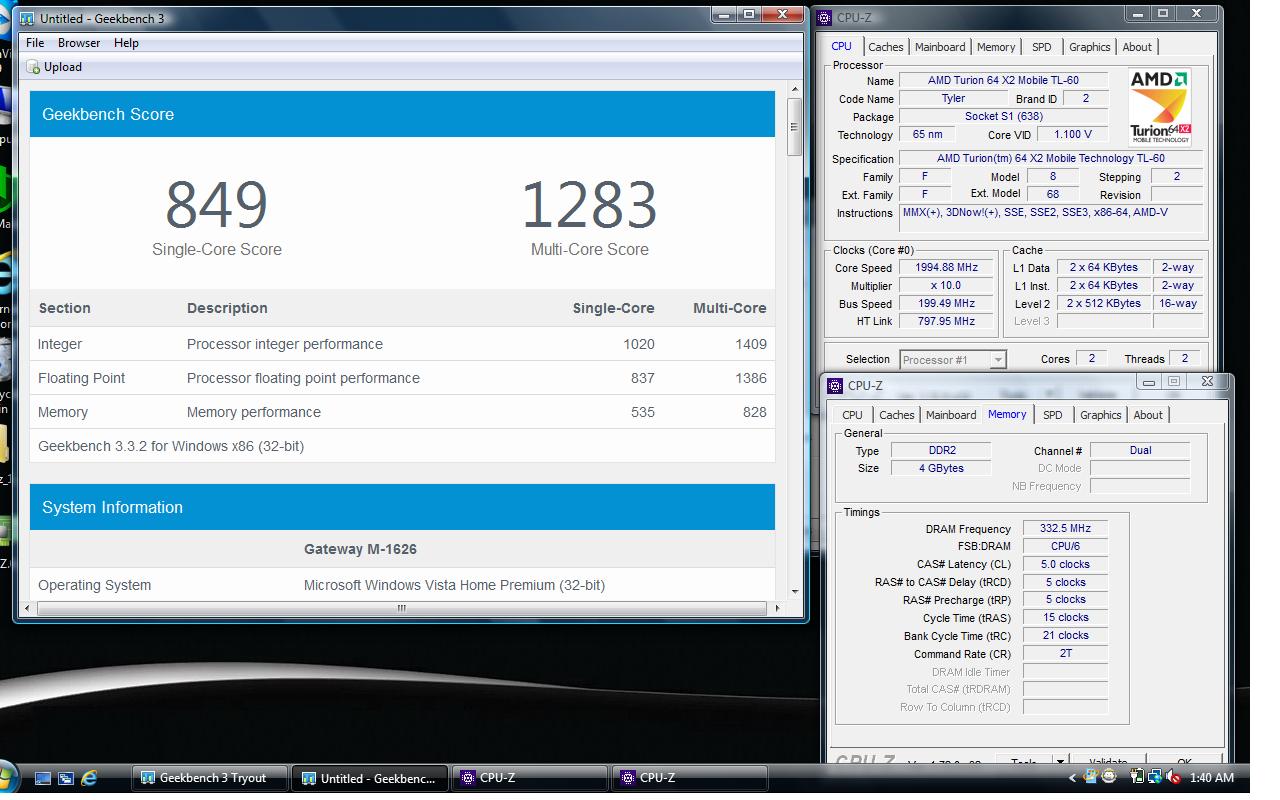Image resolution: width=1280 pixels, height=800 pixels.
Task: Click DRAM Frequency value '332.5 MHz'
Action: pyautogui.click(x=1065, y=528)
